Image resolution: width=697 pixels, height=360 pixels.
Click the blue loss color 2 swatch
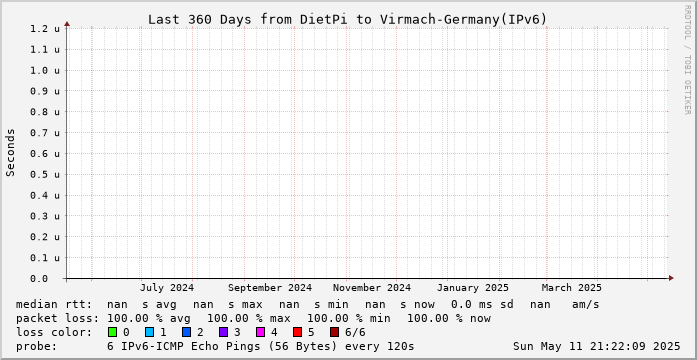pos(187,332)
